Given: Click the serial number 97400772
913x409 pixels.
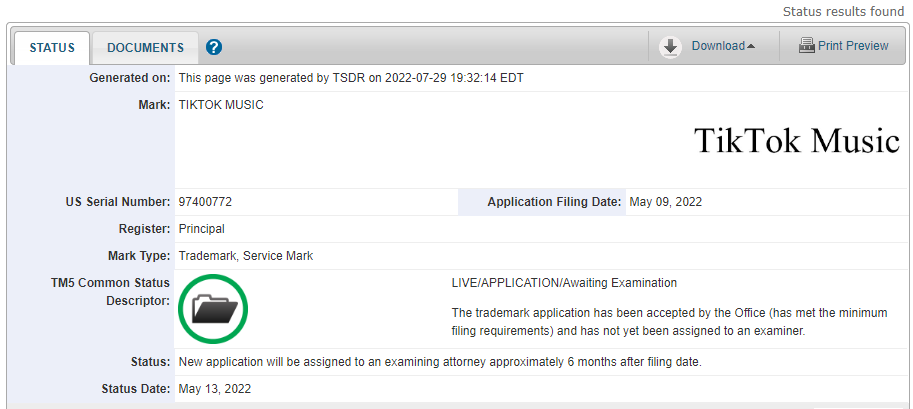Looking at the screenshot, I should [x=205, y=202].
